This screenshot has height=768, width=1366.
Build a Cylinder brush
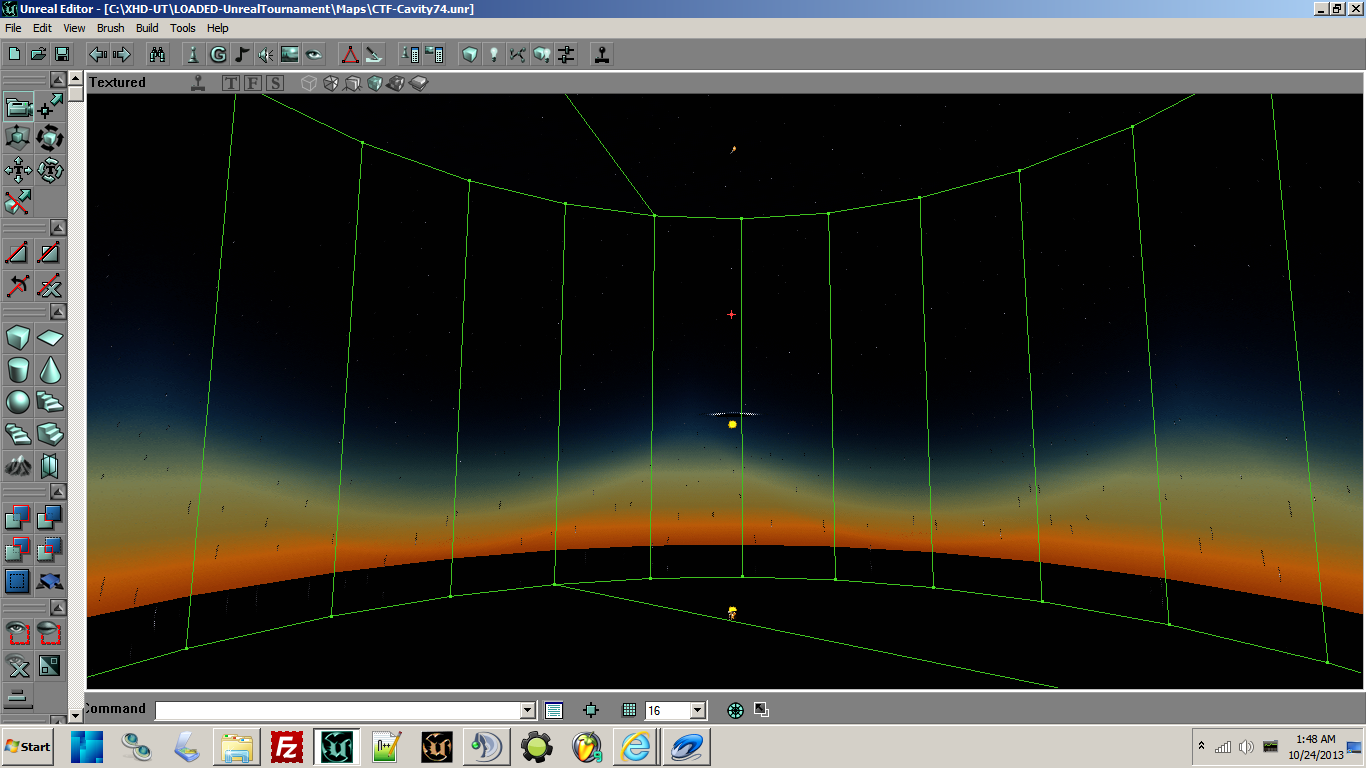18,370
